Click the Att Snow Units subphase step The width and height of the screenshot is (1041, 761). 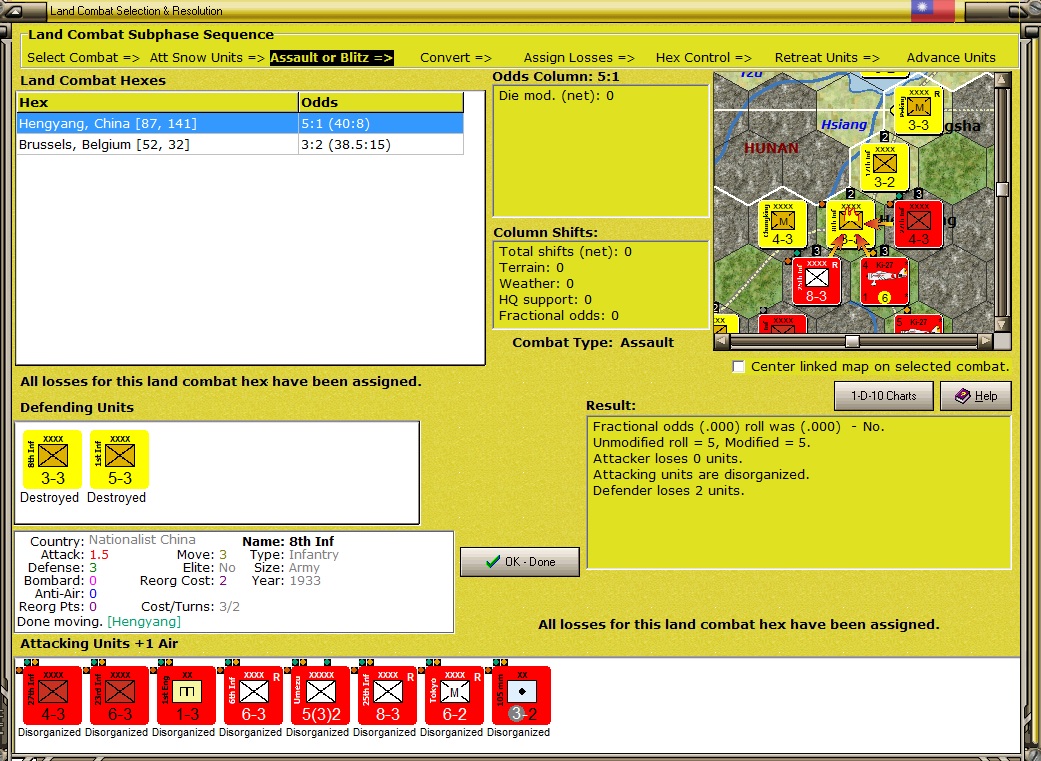(x=207, y=58)
